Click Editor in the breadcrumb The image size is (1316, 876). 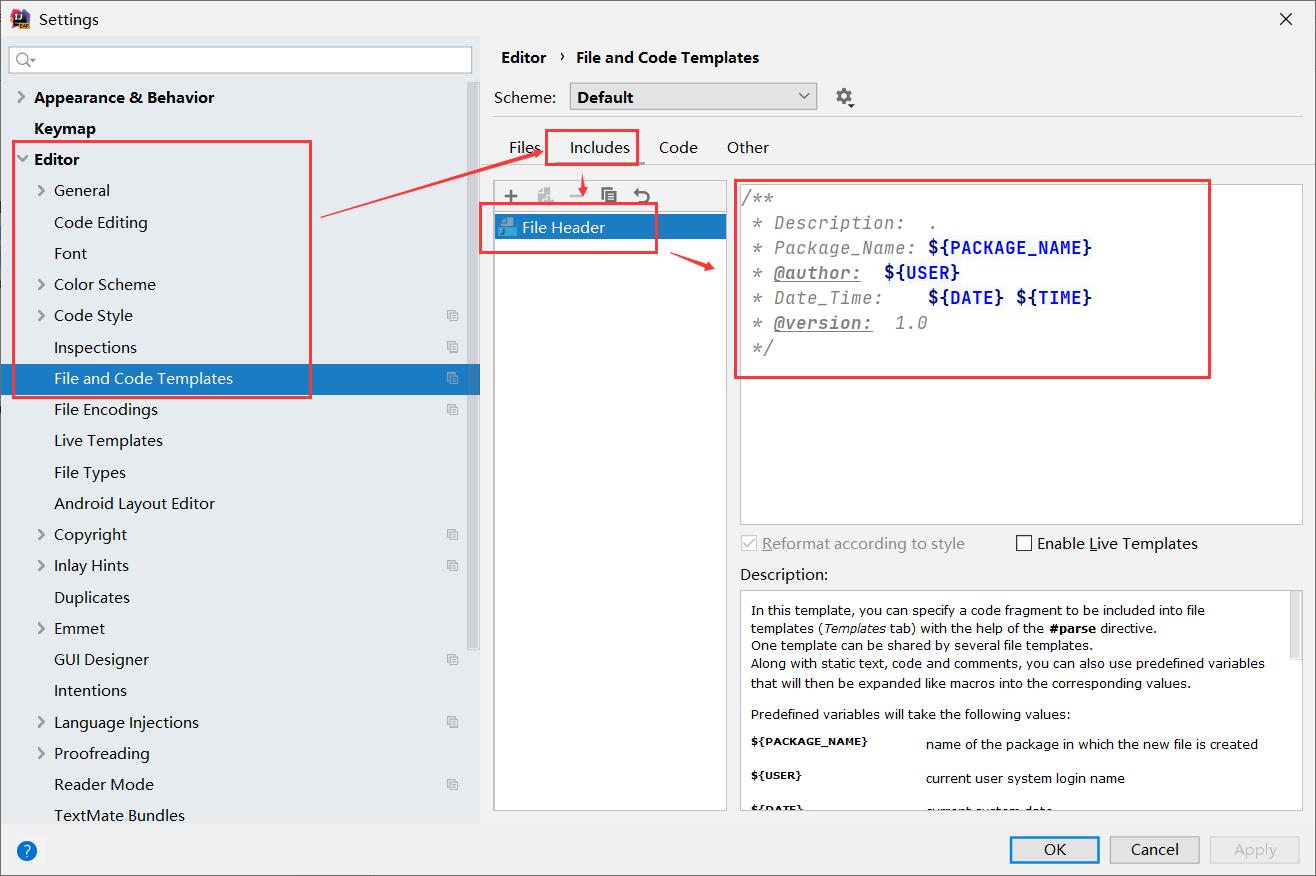(x=524, y=57)
